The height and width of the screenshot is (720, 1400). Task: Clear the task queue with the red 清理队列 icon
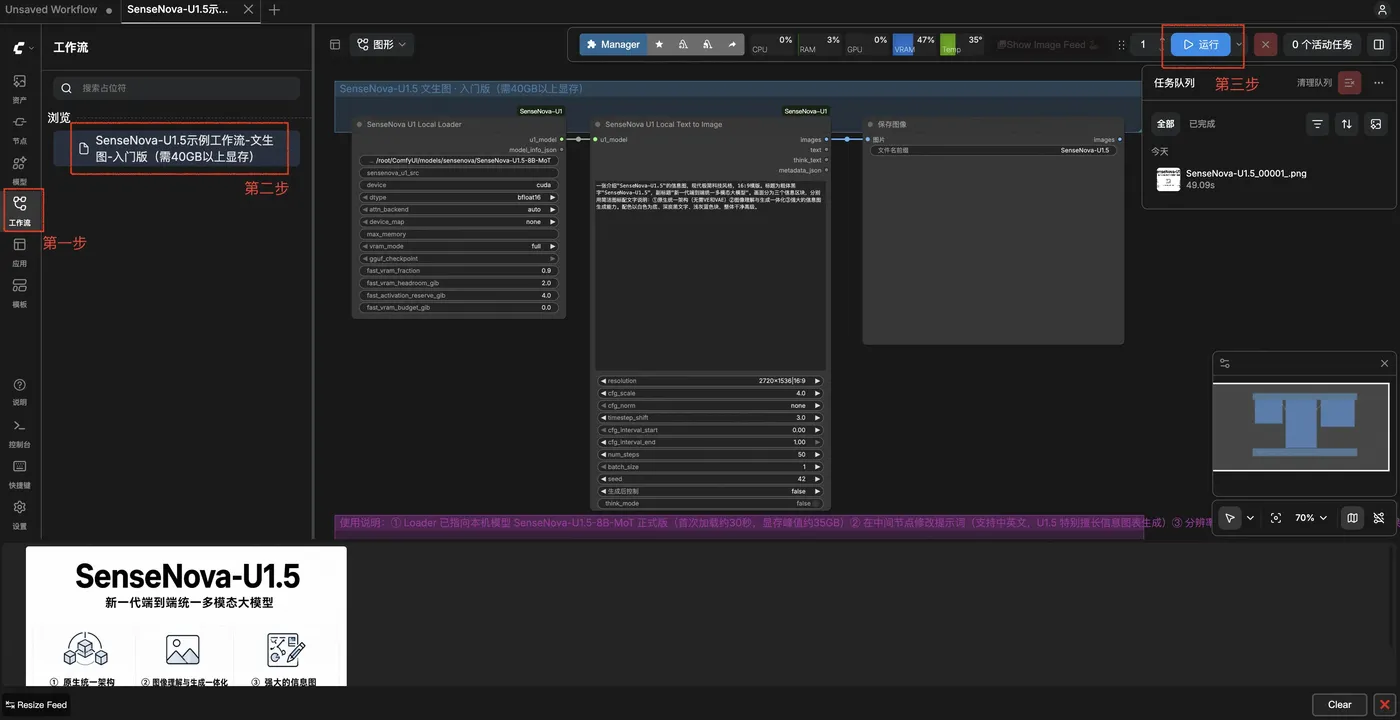click(1350, 83)
